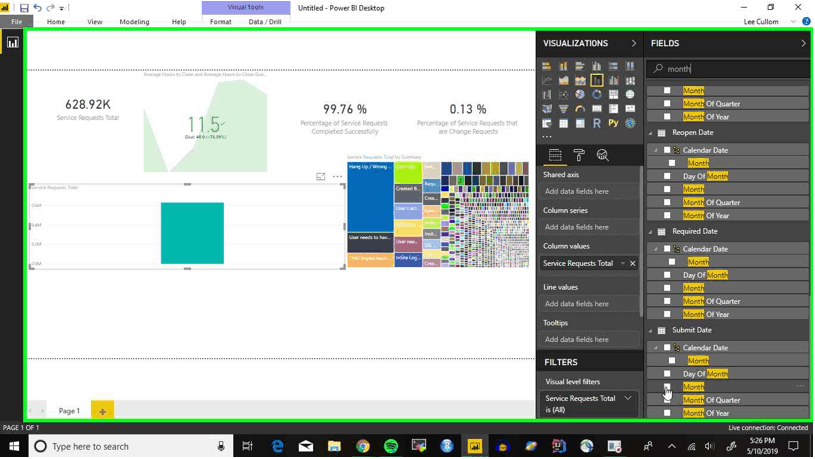Check Month Of Quarter under Required Date
The height and width of the screenshot is (459, 815).
667,301
